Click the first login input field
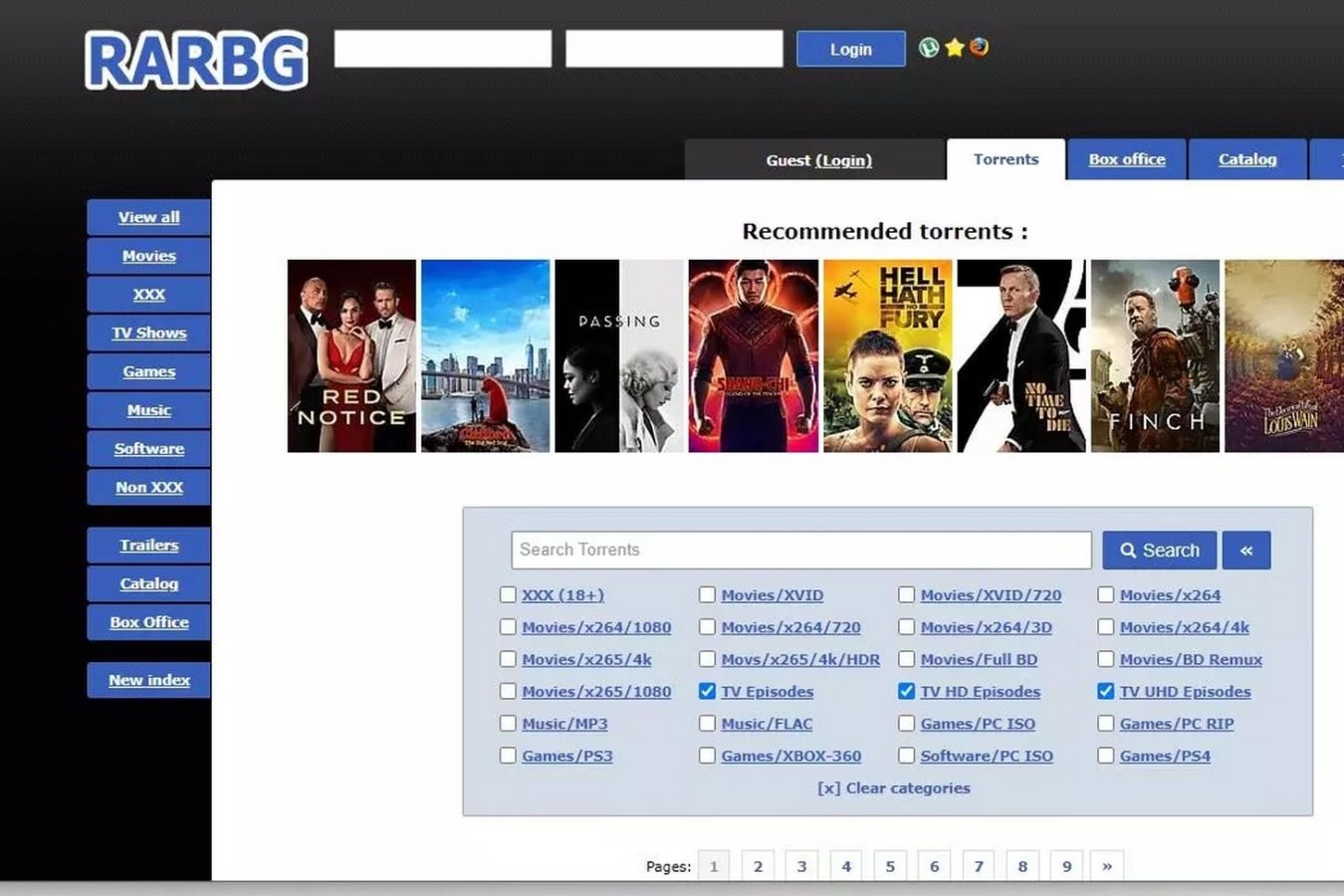 443,49
